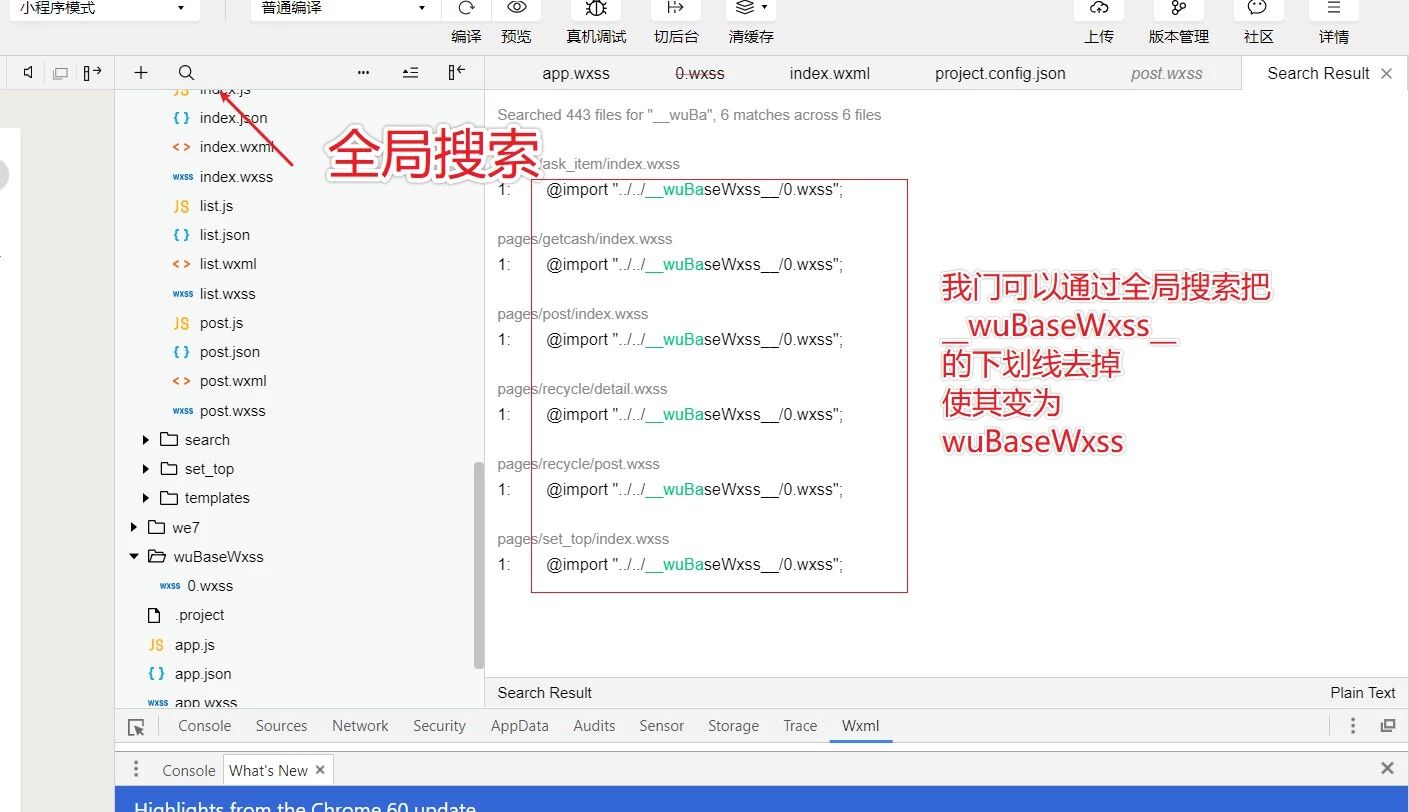Collapse the wuBaseWxss folder

134,557
